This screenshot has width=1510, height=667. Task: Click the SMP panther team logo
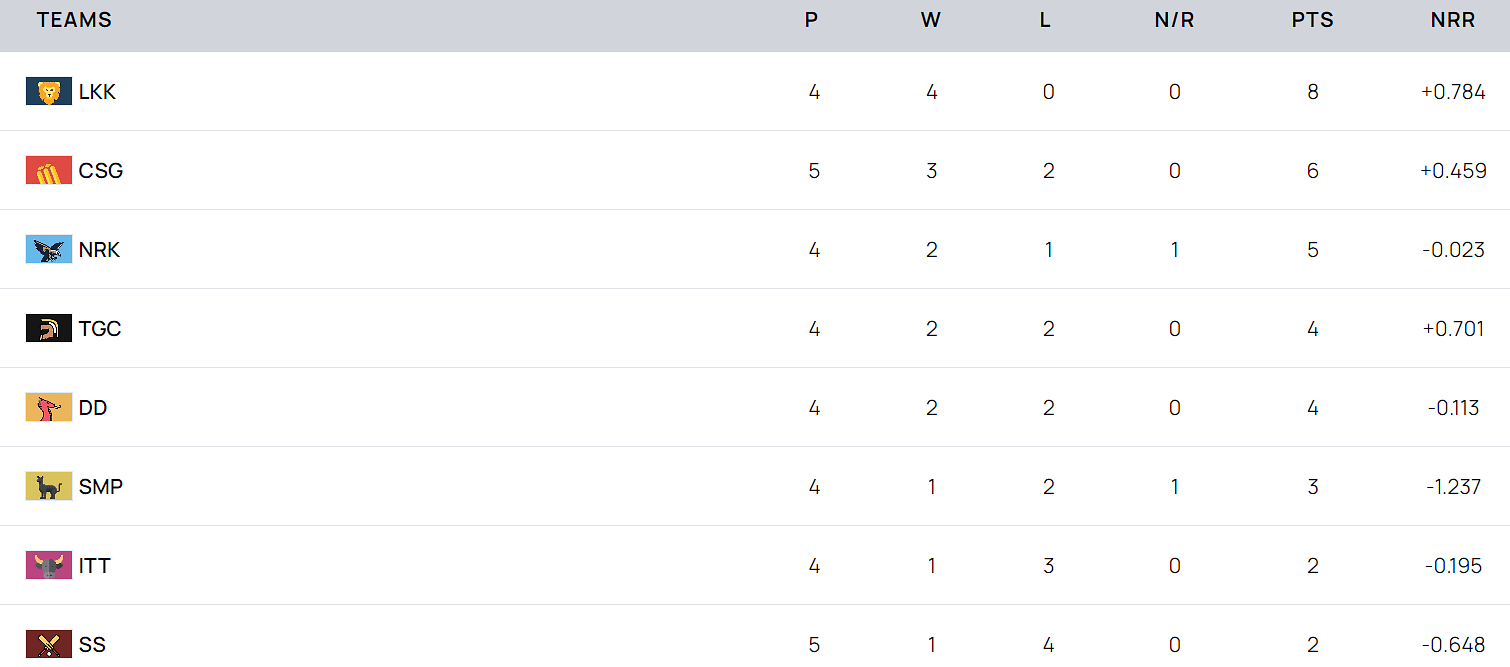coord(48,487)
